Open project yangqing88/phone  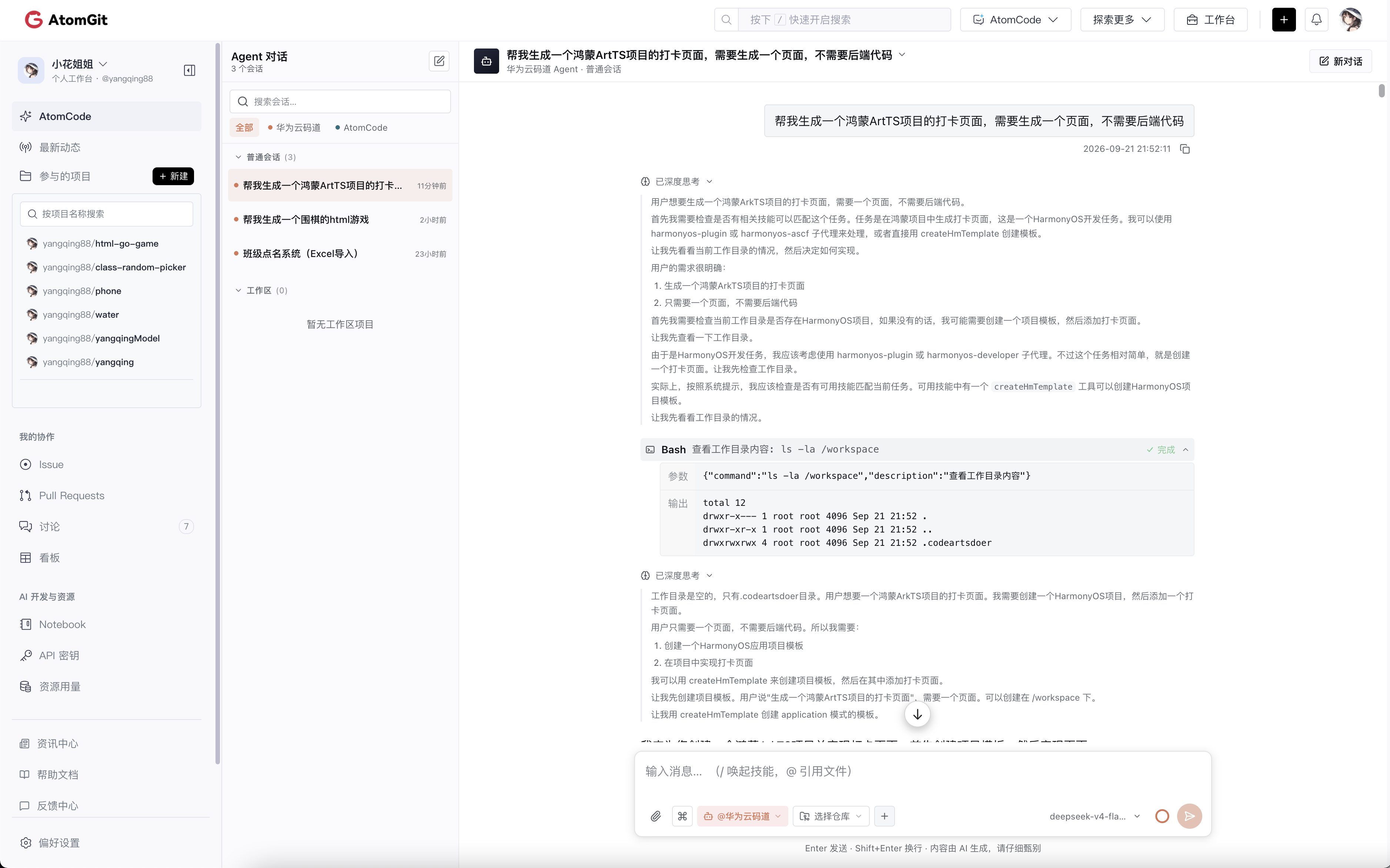coord(81,290)
